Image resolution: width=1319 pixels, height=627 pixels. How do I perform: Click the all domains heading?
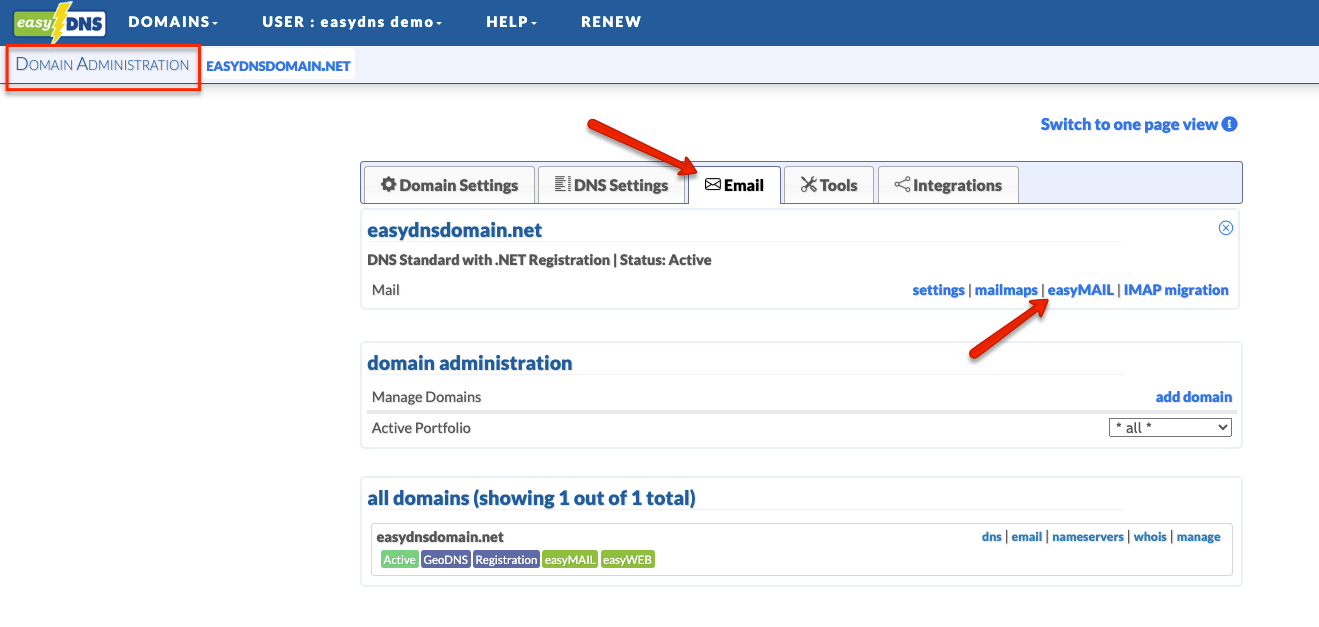pyautogui.click(x=531, y=498)
